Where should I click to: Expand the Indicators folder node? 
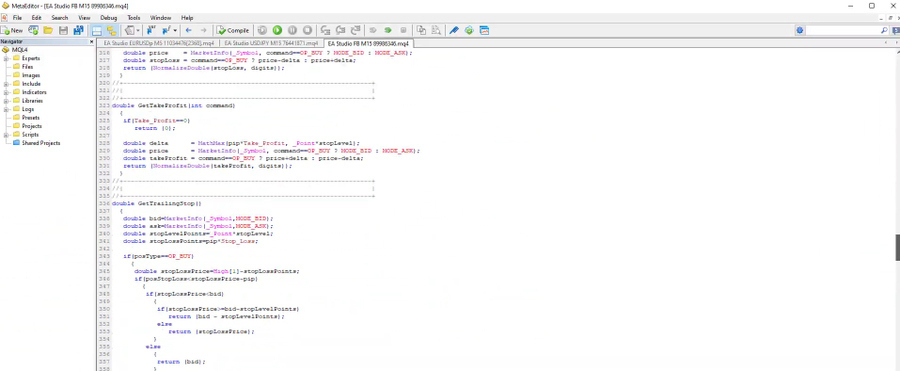pos(6,92)
